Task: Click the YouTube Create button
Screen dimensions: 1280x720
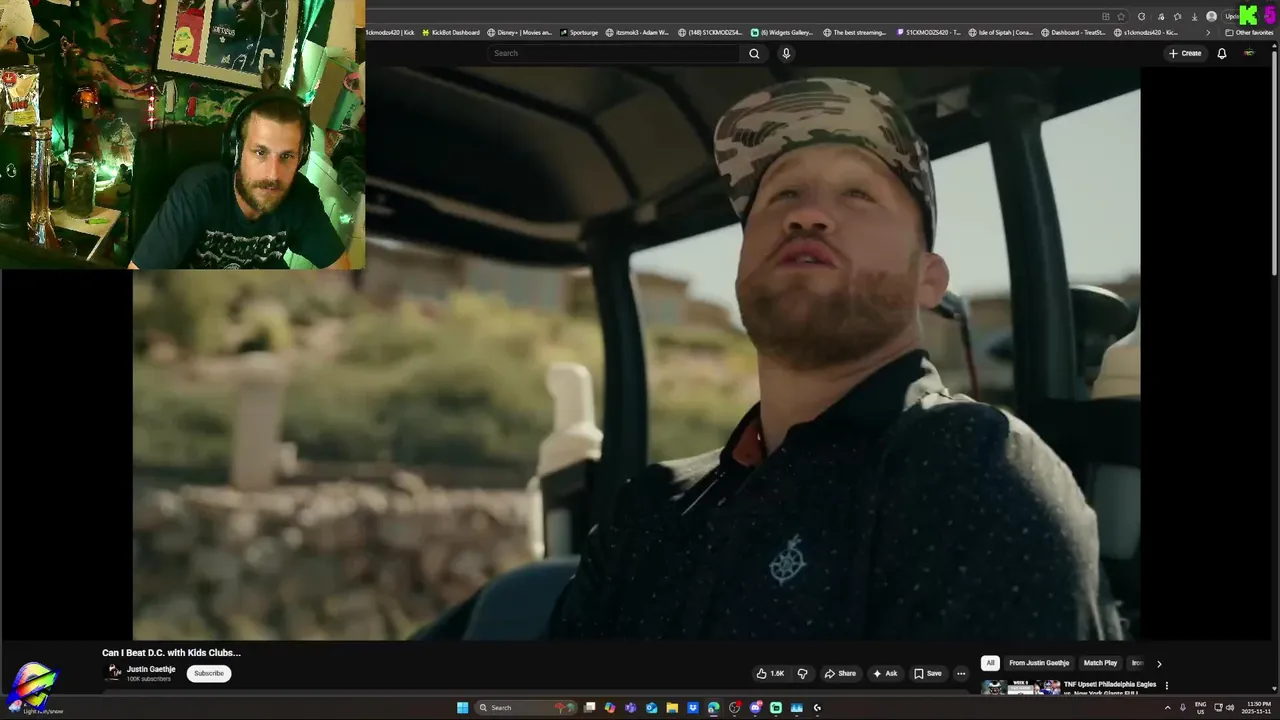Action: click(x=1185, y=53)
